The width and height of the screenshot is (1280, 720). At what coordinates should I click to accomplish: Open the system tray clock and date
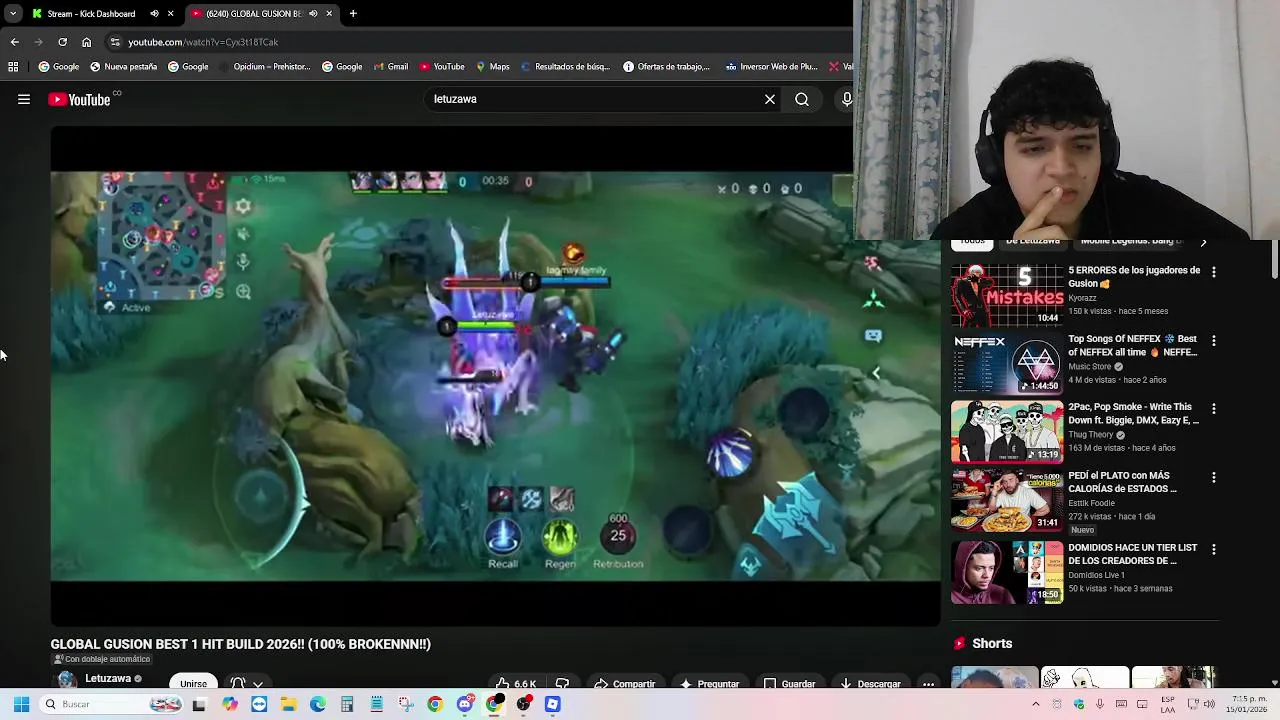(x=1248, y=704)
